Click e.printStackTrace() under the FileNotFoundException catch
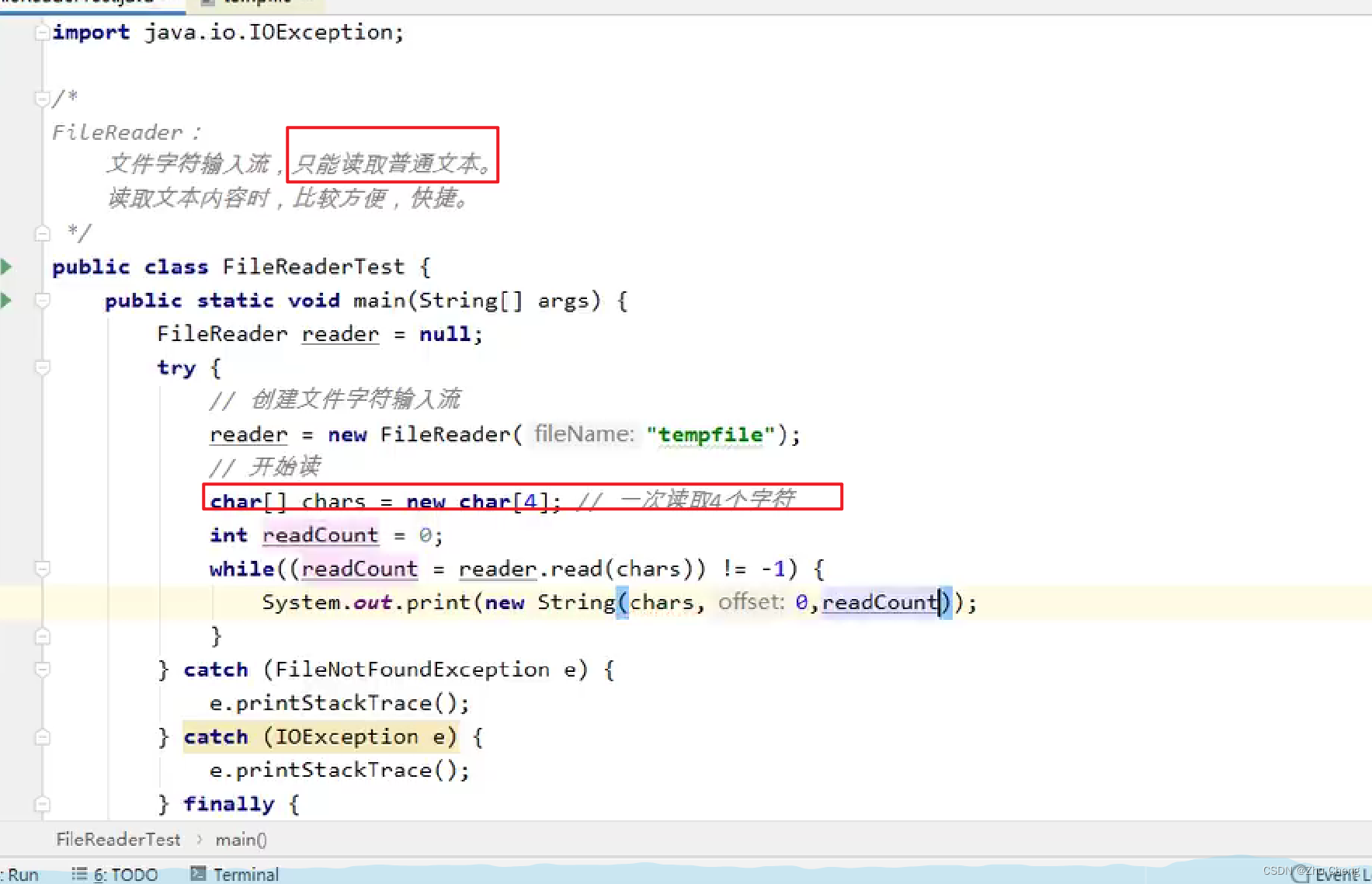 tap(339, 703)
